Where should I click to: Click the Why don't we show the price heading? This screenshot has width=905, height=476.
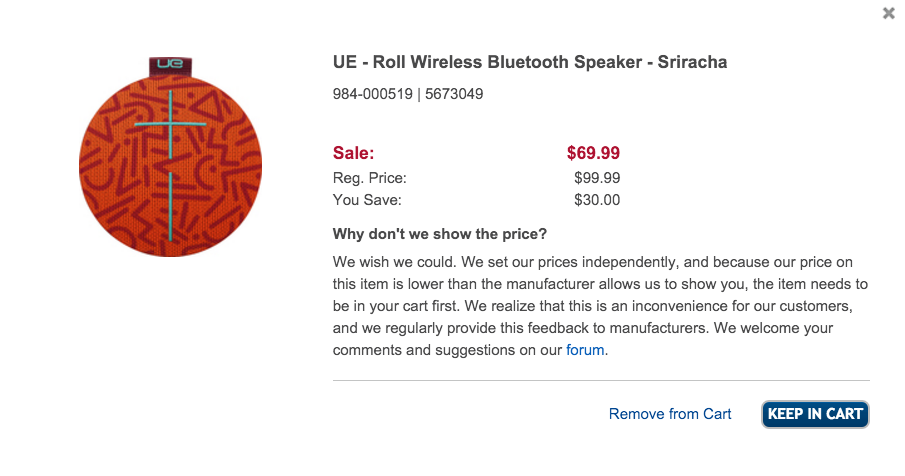pyautogui.click(x=439, y=234)
